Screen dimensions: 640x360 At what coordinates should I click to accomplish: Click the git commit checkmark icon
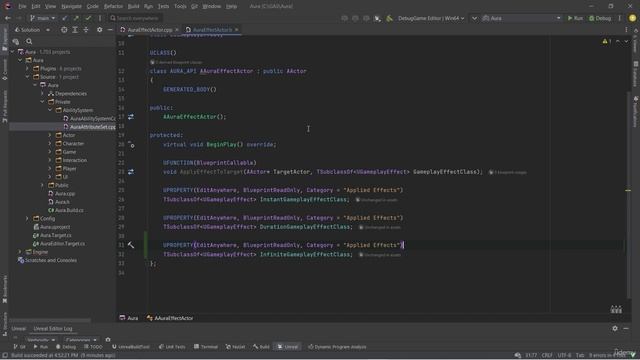[88, 18]
